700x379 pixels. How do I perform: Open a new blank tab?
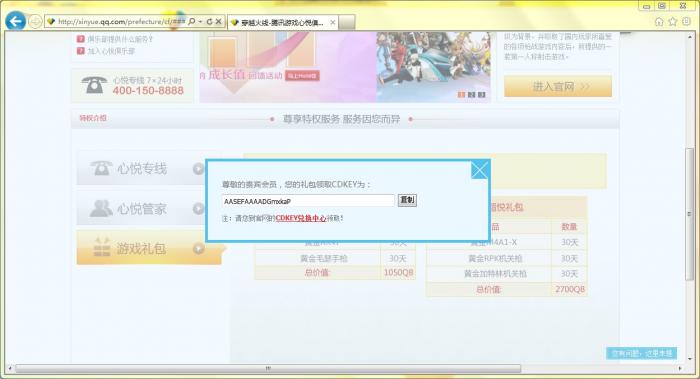tap(347, 22)
